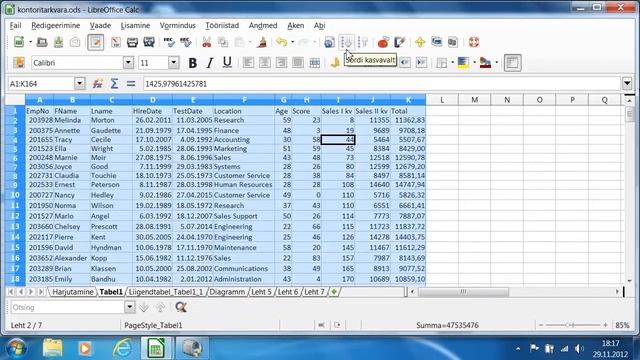
Task: Toggle AutoSpellcheck icon
Action: point(186,42)
